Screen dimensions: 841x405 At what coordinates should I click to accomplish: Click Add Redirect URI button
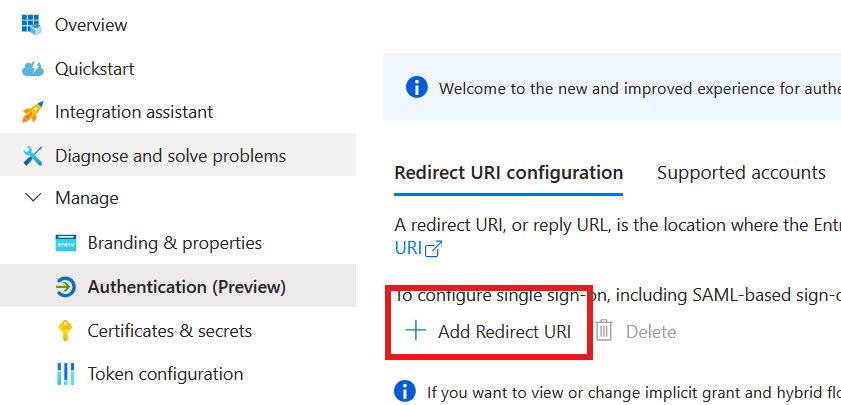[x=489, y=332]
